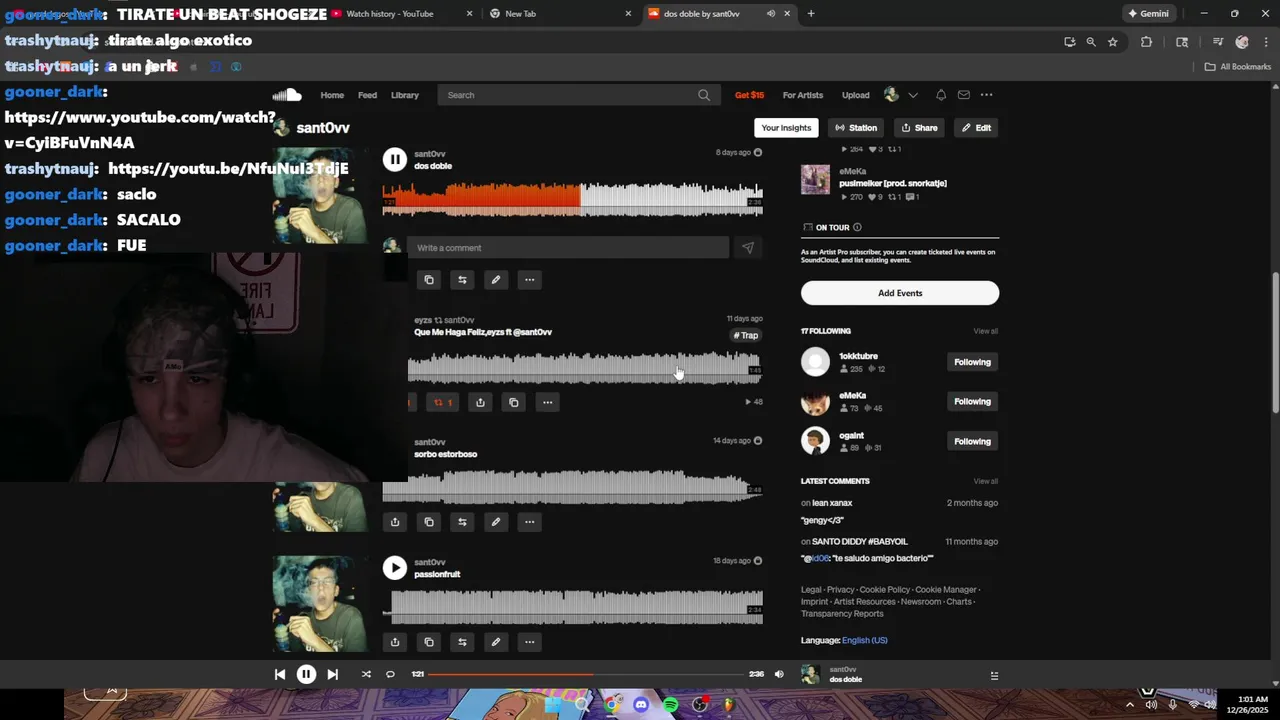
Task: Mute the volume in the player bar
Action: [x=779, y=674]
